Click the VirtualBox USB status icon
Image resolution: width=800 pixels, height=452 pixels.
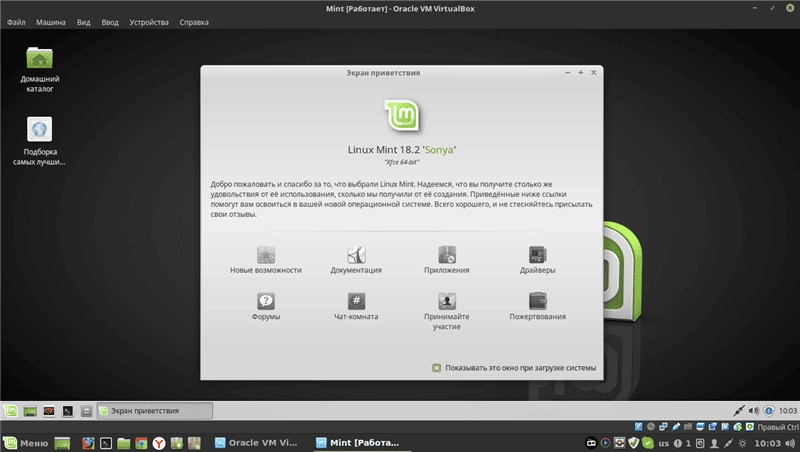point(676,427)
